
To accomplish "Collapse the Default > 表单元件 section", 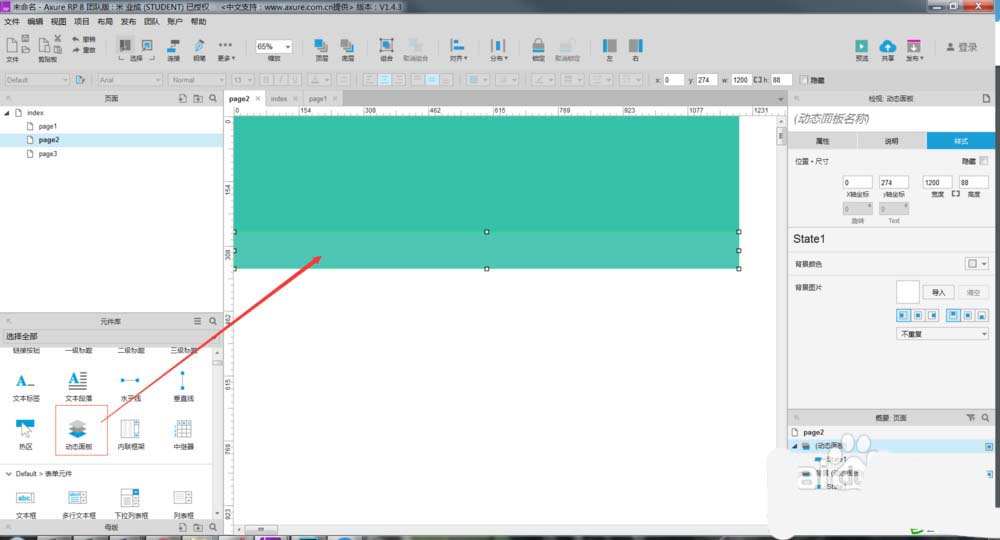I will click(x=8, y=474).
